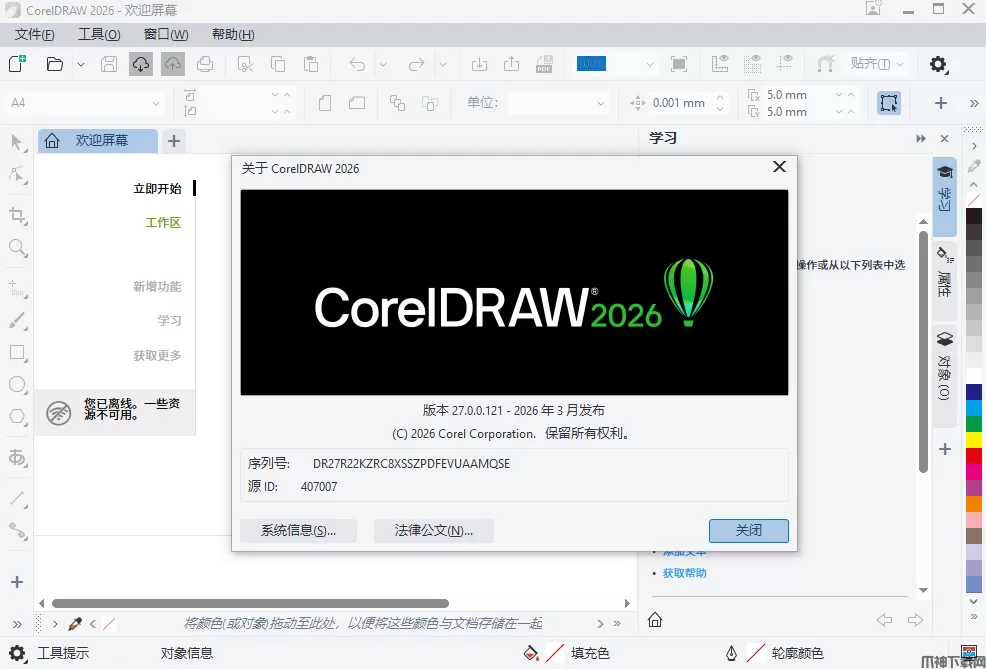This screenshot has height=669, width=986.
Task: Select the Crop tool
Action: pos(17,215)
